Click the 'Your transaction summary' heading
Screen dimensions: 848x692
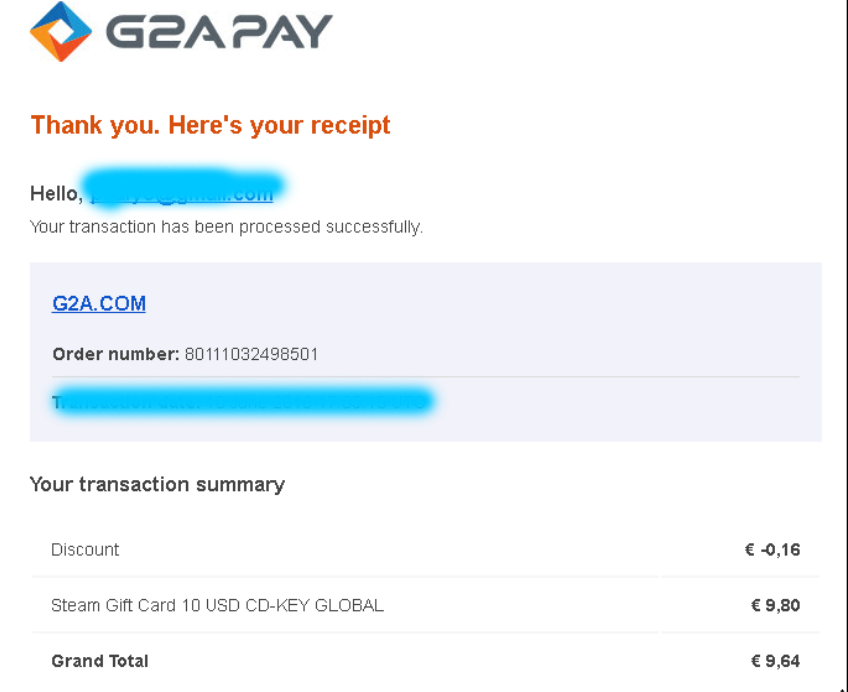(157, 484)
